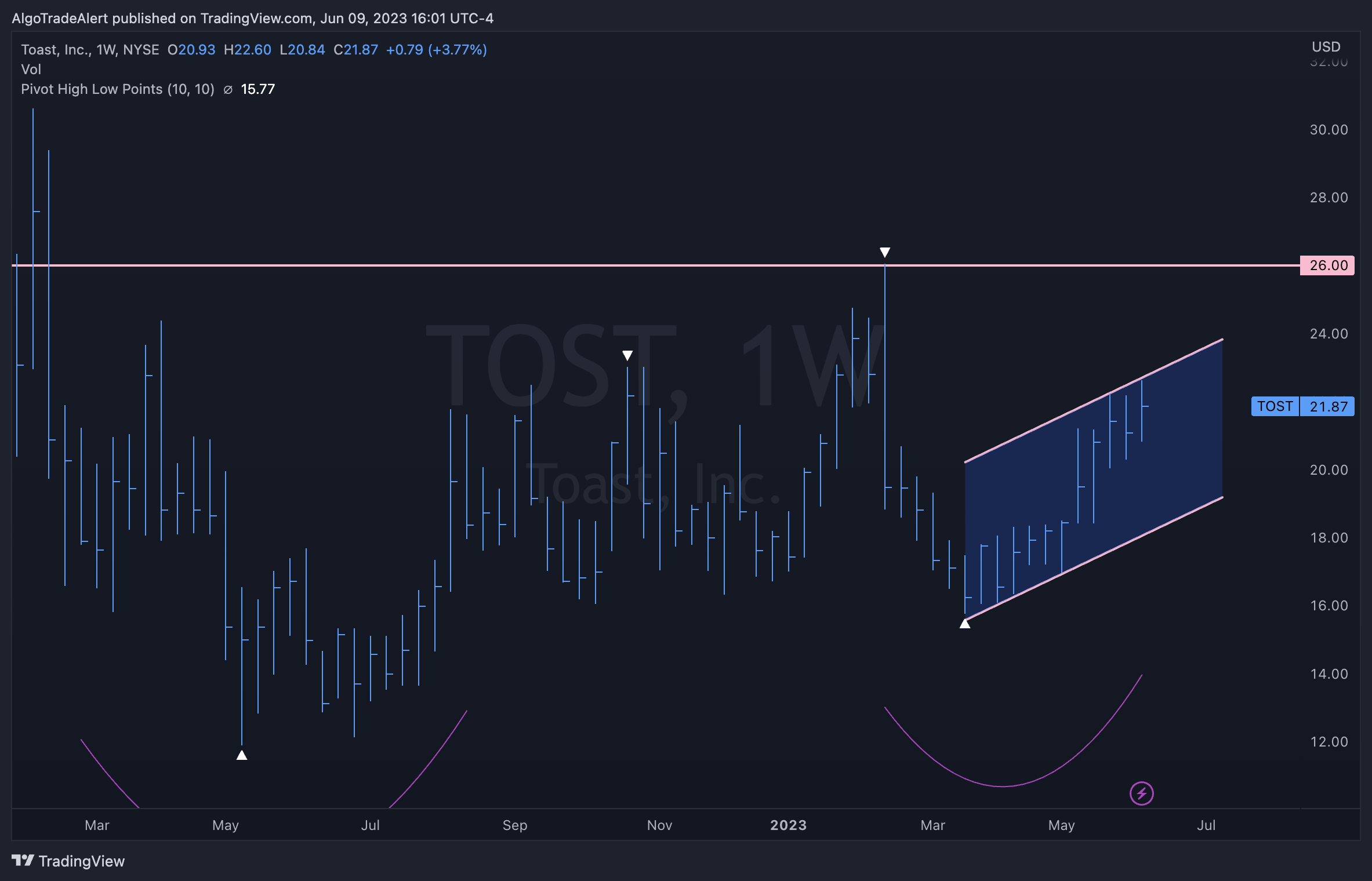Click the TOST 21.87 price label
This screenshot has width=1372, height=881.
tap(1302, 406)
